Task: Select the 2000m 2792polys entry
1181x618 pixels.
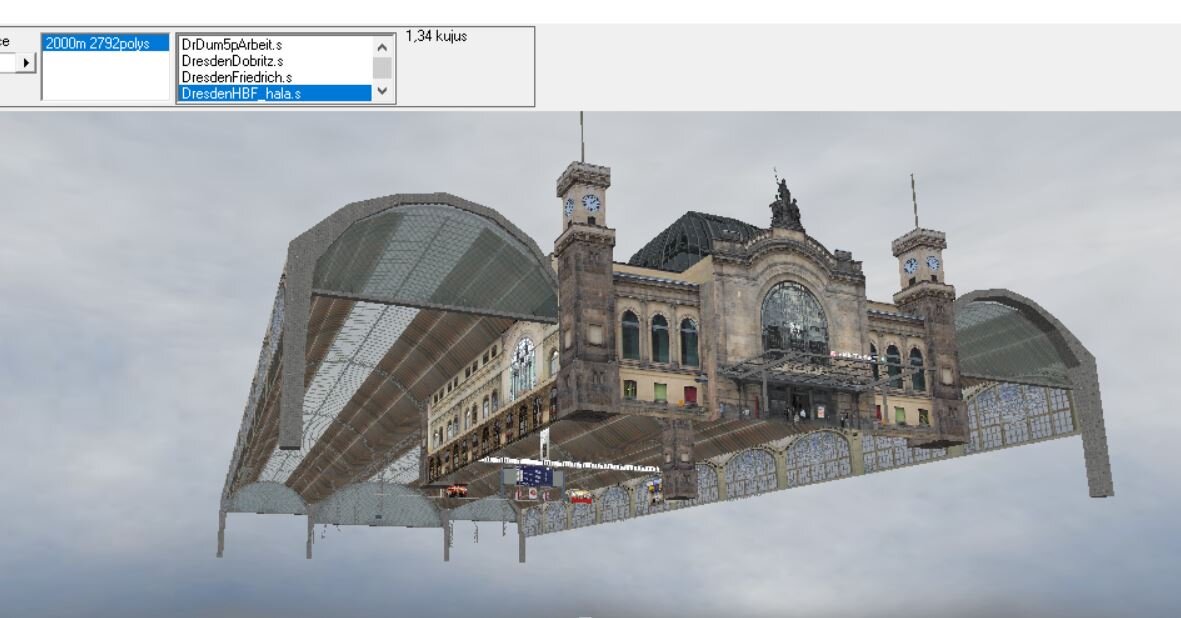Action: [105, 44]
